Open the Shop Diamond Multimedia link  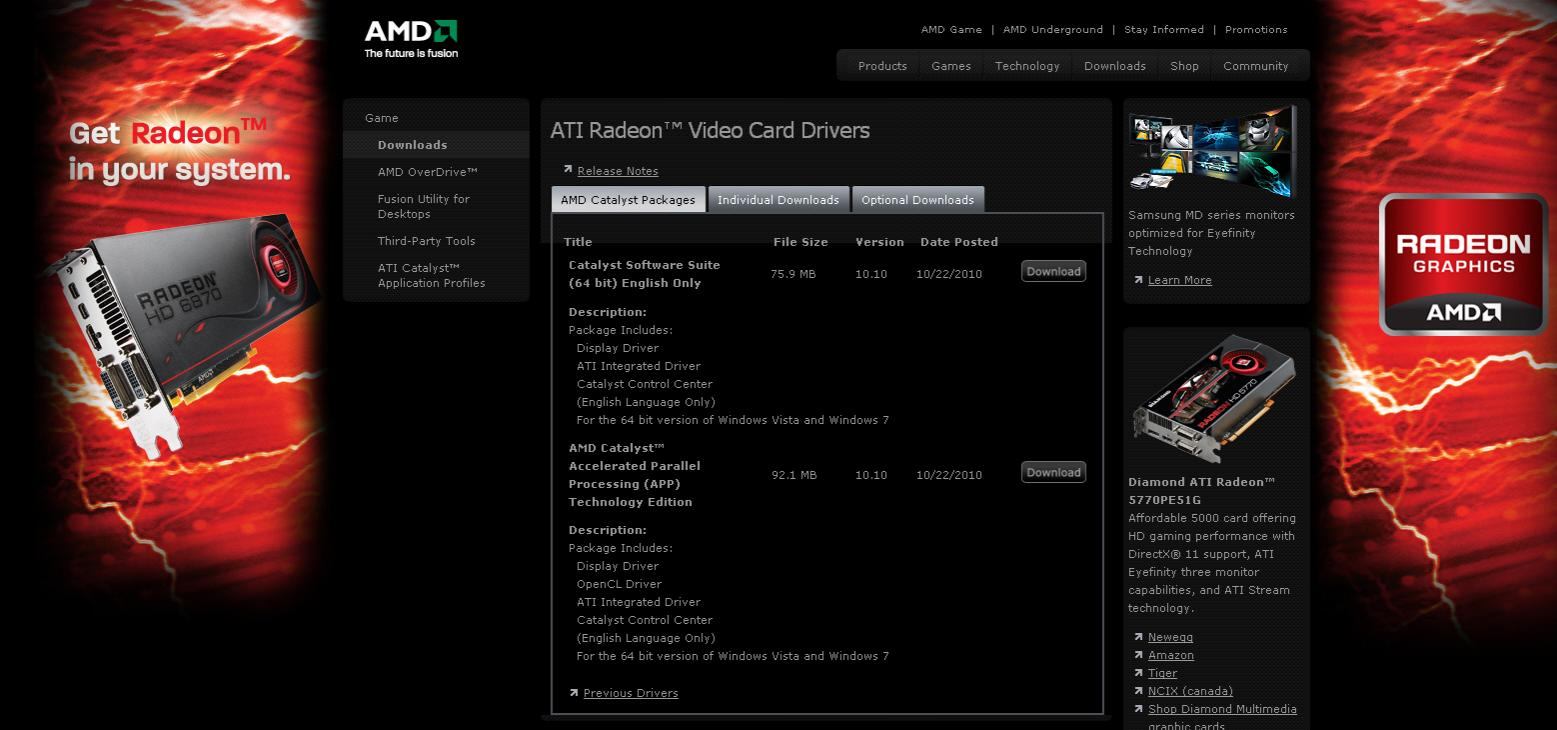coord(1222,717)
